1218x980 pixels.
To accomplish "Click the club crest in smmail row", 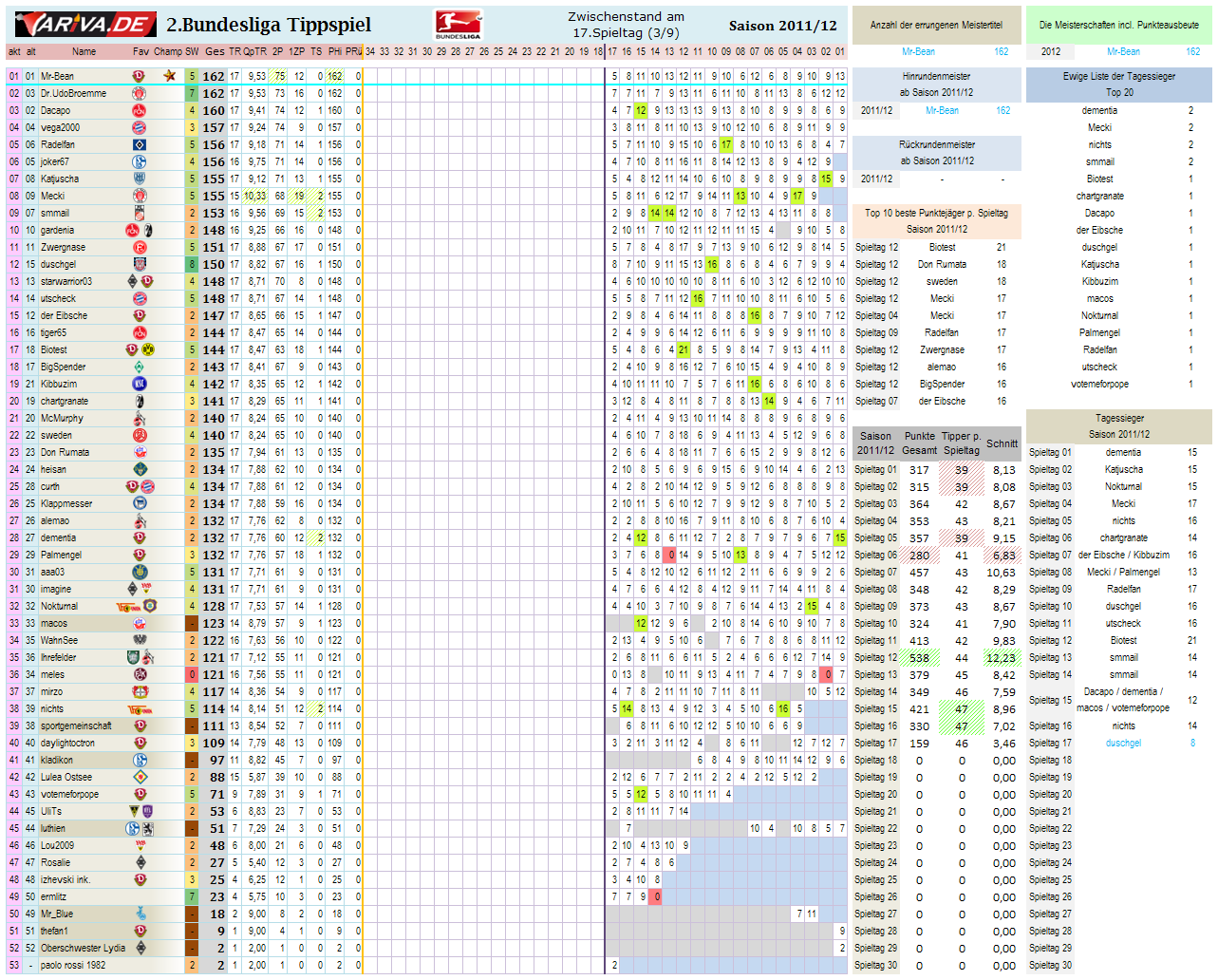I will point(139,213).
